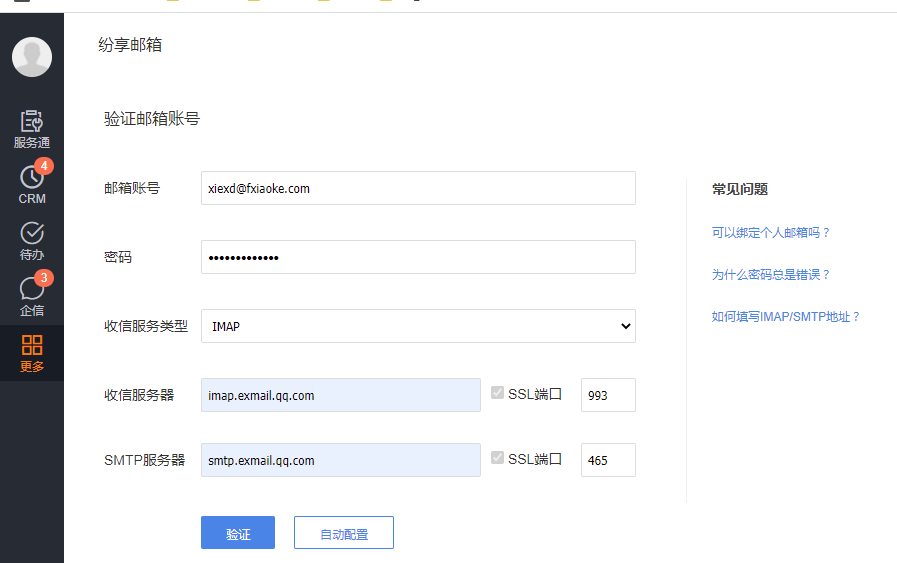Open link 如何填写IMAP/SMTP地址？
The image size is (897, 563).
(x=786, y=316)
